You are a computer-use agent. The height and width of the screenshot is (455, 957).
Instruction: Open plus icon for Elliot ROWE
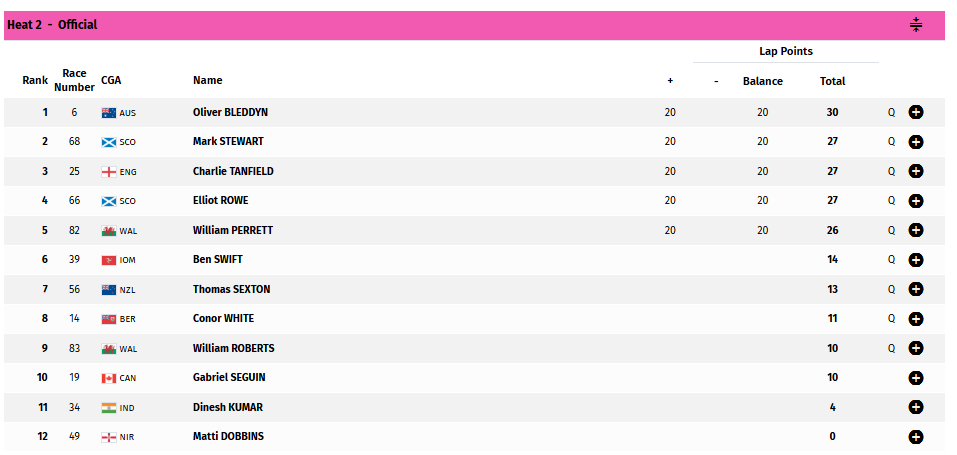coord(915,201)
